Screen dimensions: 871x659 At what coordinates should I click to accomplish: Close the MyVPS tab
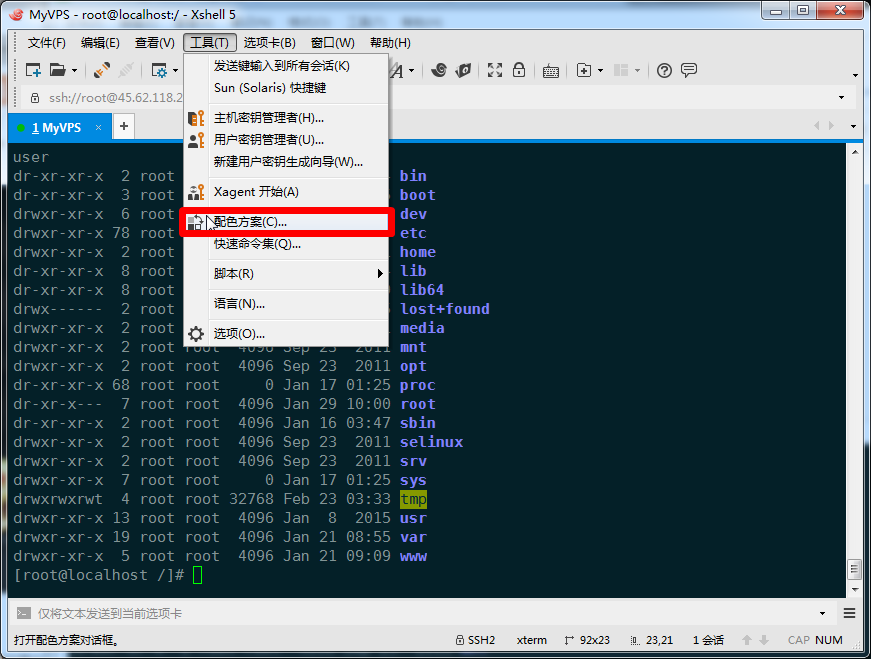pos(98,127)
